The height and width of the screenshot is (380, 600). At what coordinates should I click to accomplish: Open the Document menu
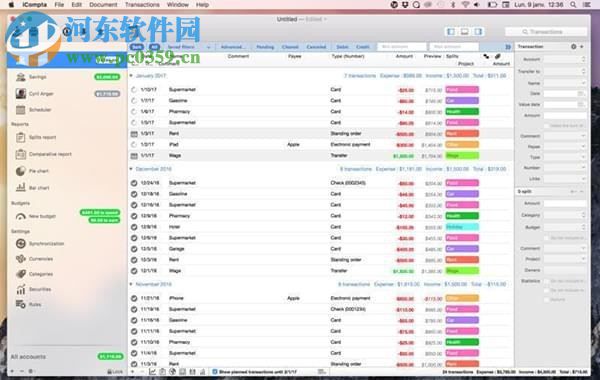[x=103, y=5]
